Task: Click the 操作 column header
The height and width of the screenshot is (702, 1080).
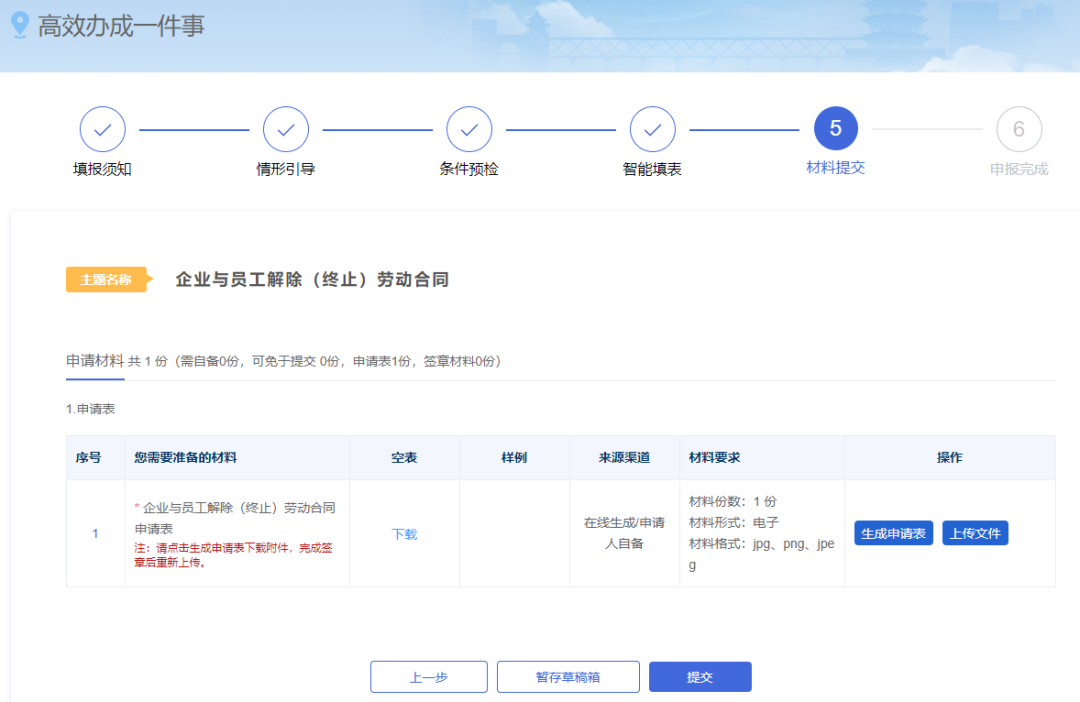Action: [x=949, y=457]
